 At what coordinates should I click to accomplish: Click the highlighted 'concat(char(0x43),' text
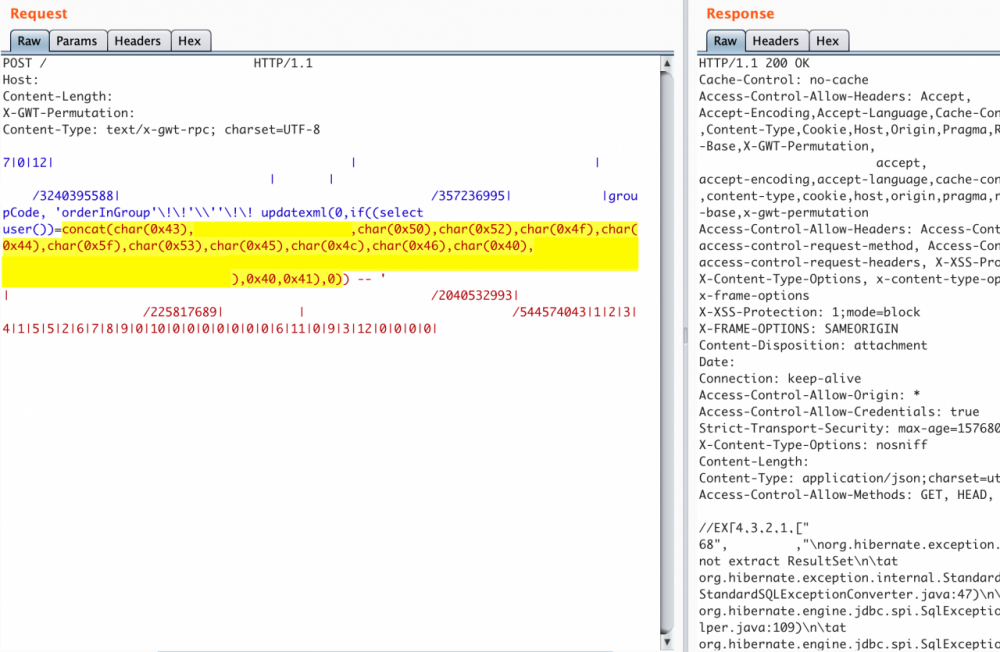128,229
